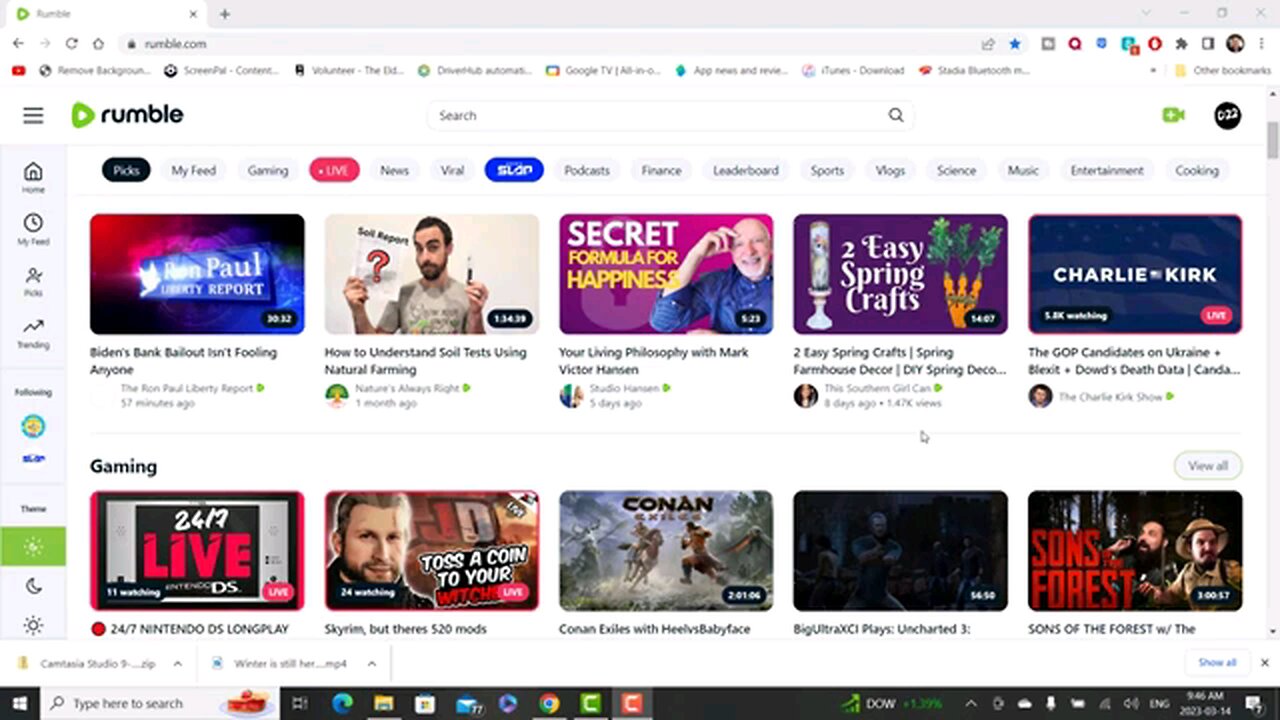Screen dimensions: 1280x720
Task: Reload the page in Chrome
Action: click(x=71, y=44)
